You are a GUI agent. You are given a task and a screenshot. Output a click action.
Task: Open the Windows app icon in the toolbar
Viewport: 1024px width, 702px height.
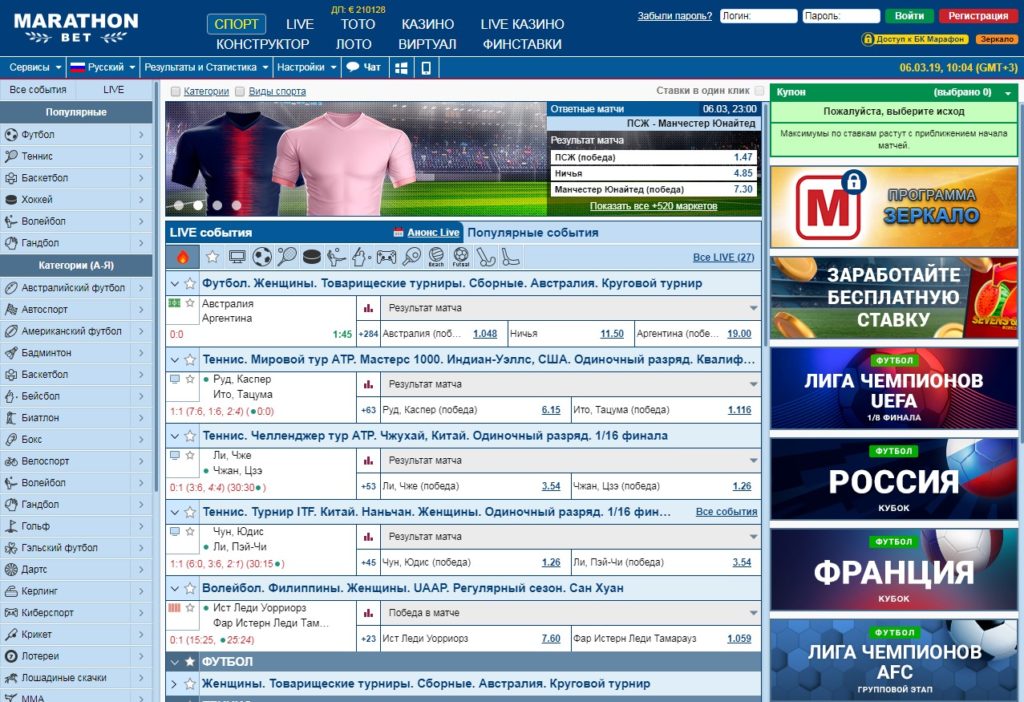[401, 67]
